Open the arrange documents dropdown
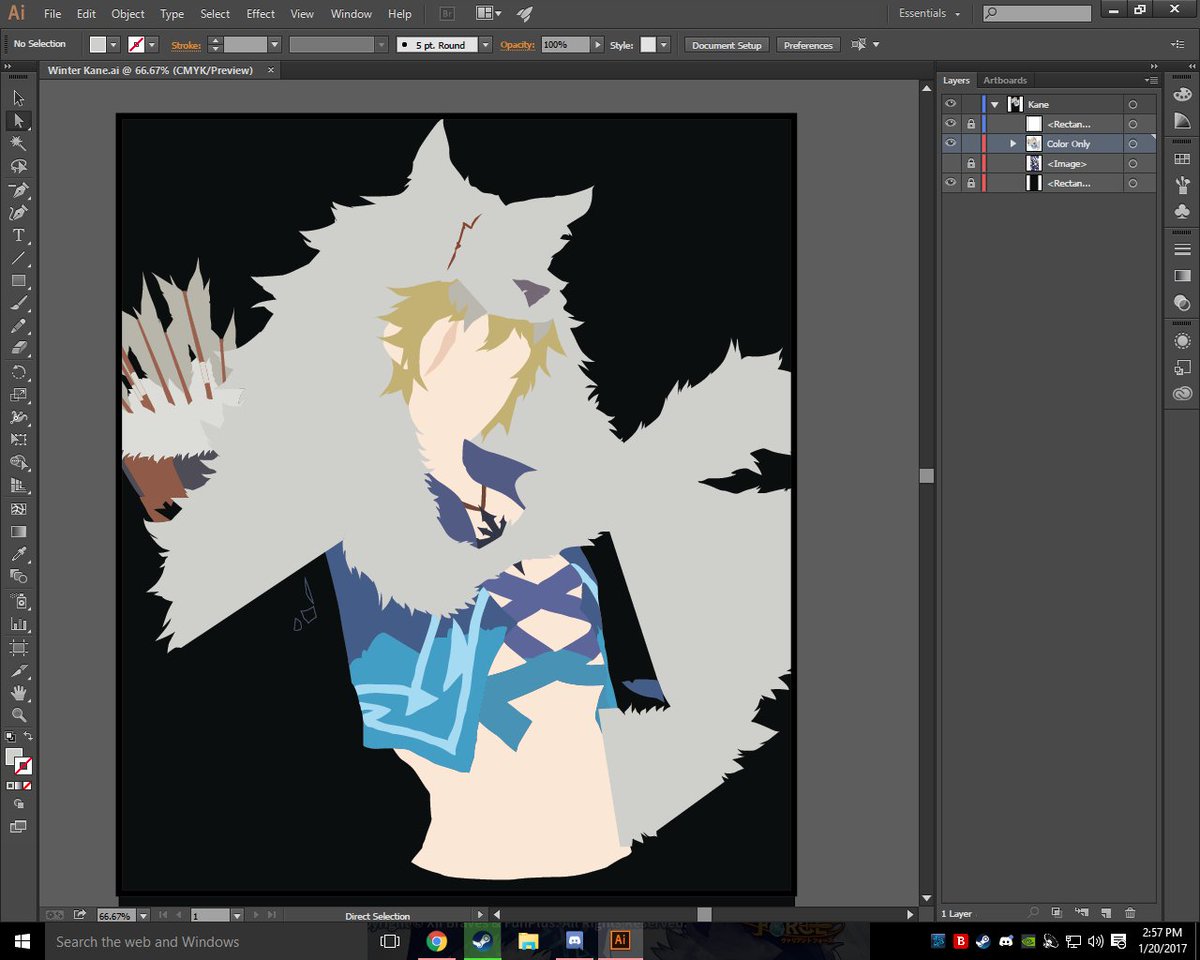Screen dimensions: 1200x960 pos(488,14)
